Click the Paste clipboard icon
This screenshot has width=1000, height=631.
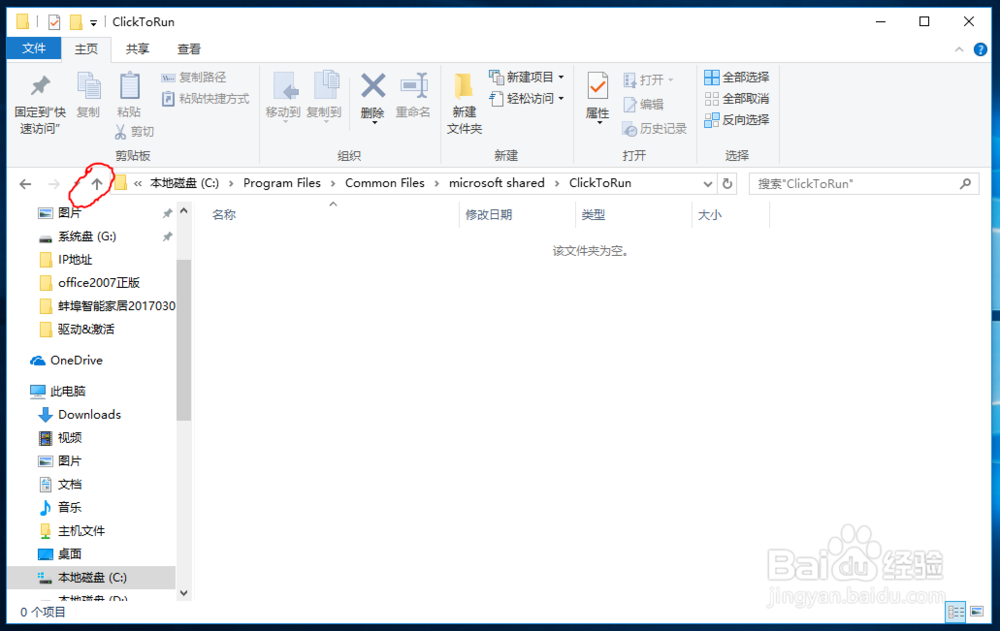pos(129,86)
